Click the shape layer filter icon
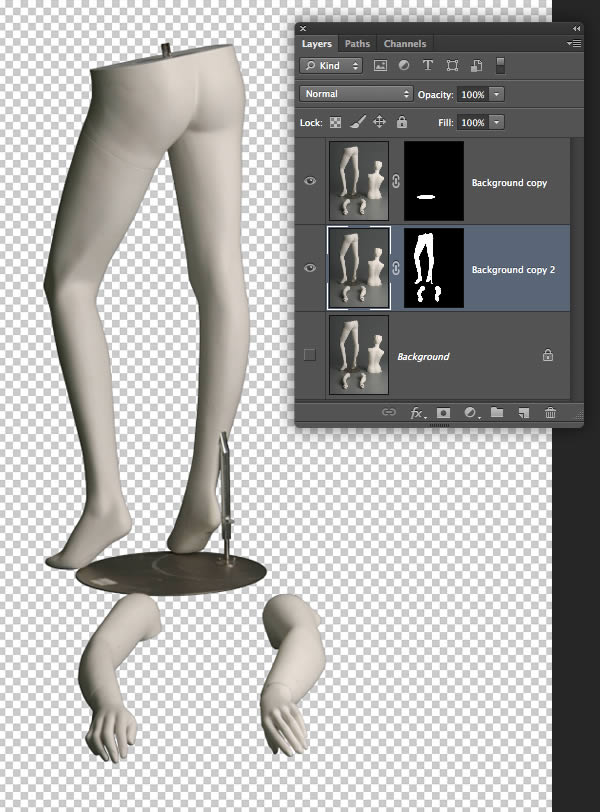 coord(452,66)
